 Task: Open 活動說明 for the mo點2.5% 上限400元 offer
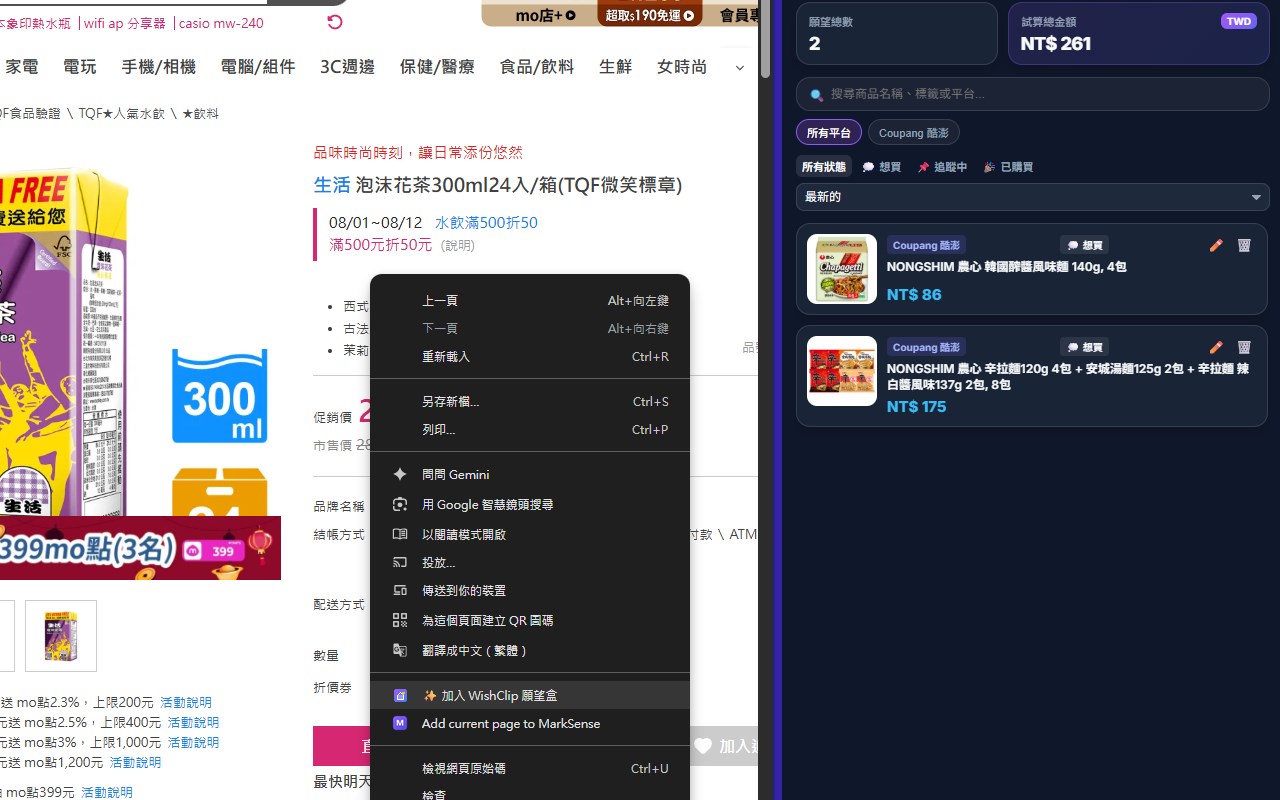(193, 722)
